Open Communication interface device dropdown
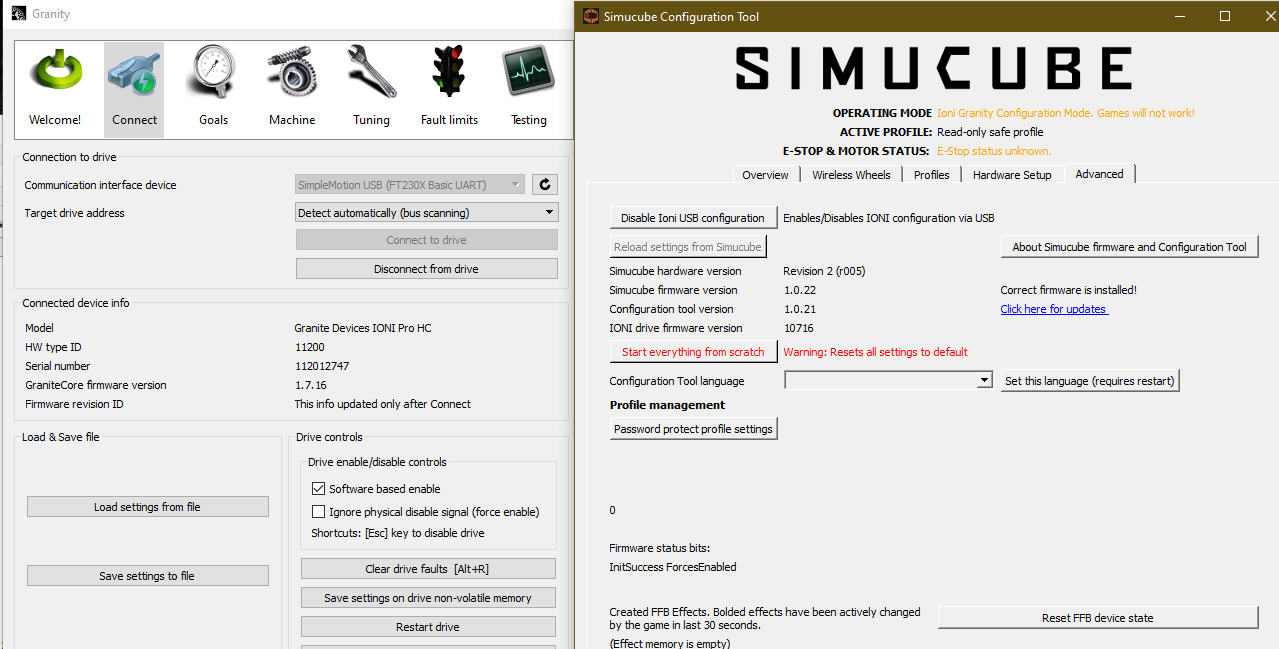The width and height of the screenshot is (1279, 649). pos(410,184)
